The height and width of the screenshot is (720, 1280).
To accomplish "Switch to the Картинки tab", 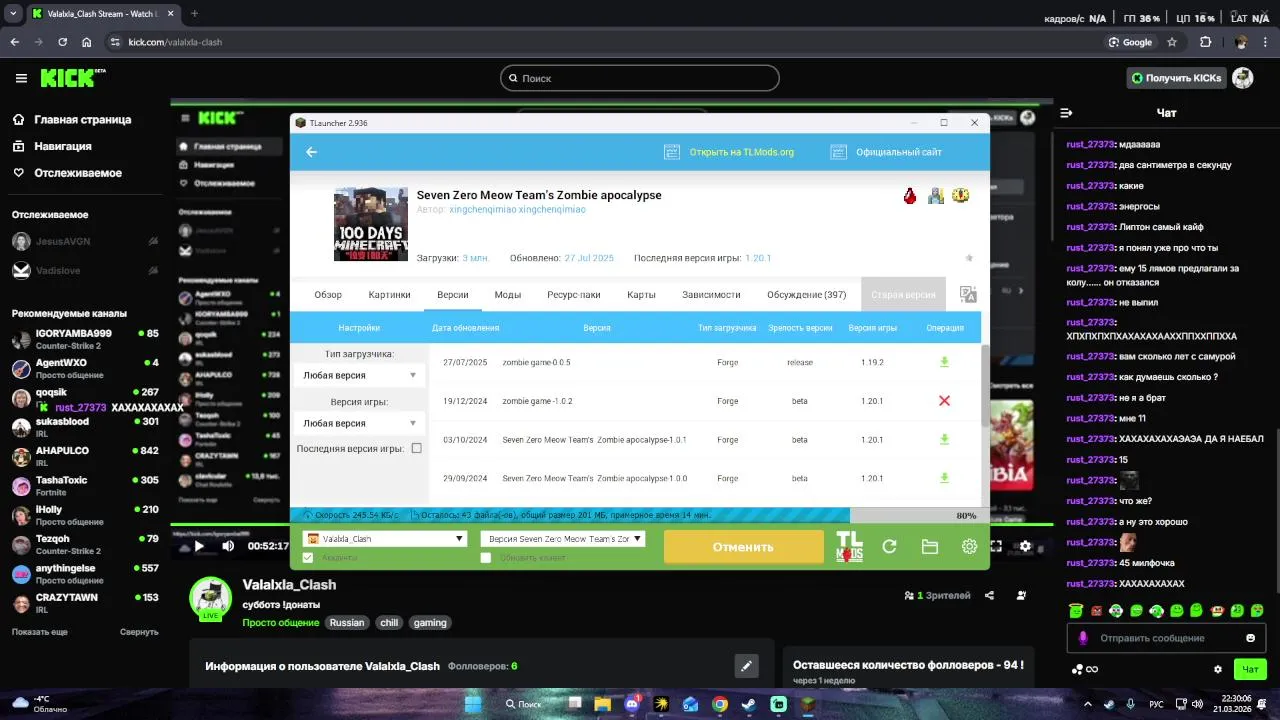I will tap(389, 295).
